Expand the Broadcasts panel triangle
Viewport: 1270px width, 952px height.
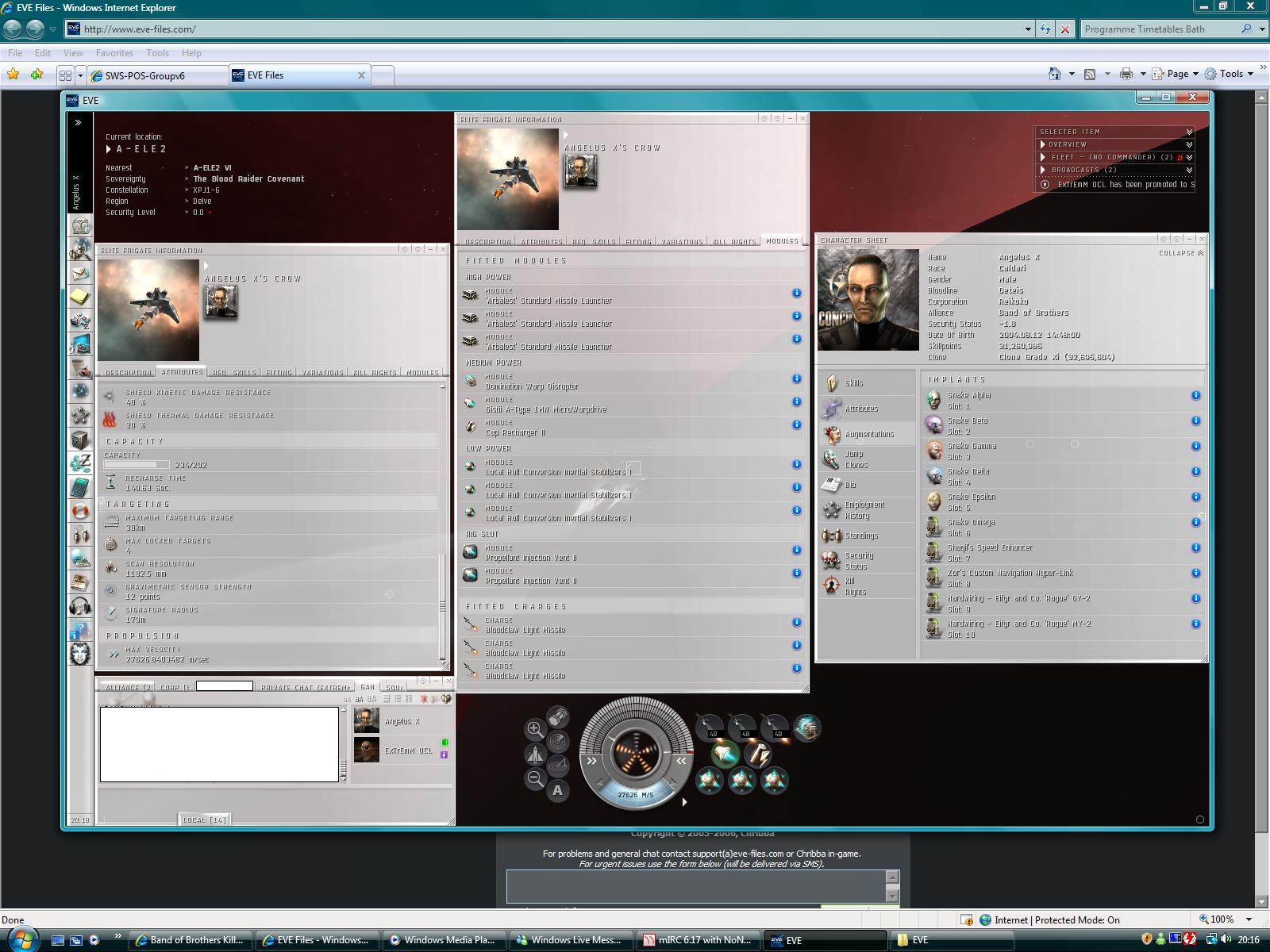[x=1043, y=170]
